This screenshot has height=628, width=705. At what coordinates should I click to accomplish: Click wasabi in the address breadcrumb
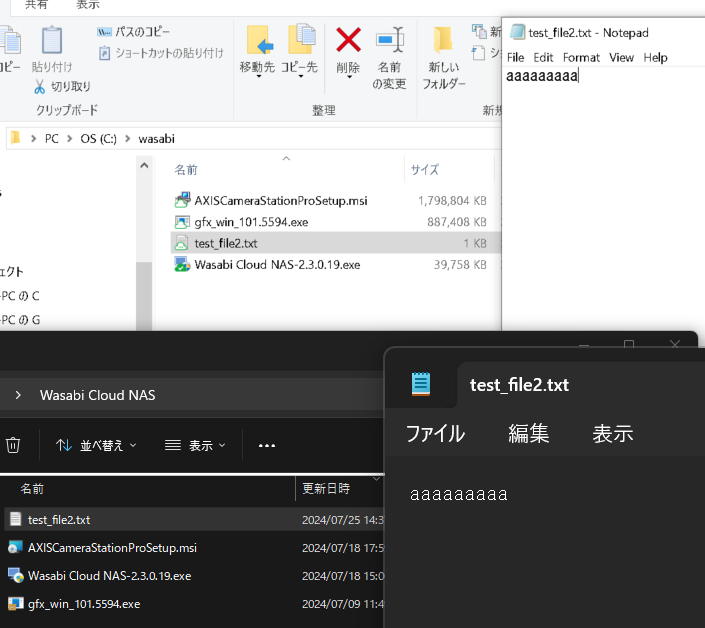[x=156, y=138]
